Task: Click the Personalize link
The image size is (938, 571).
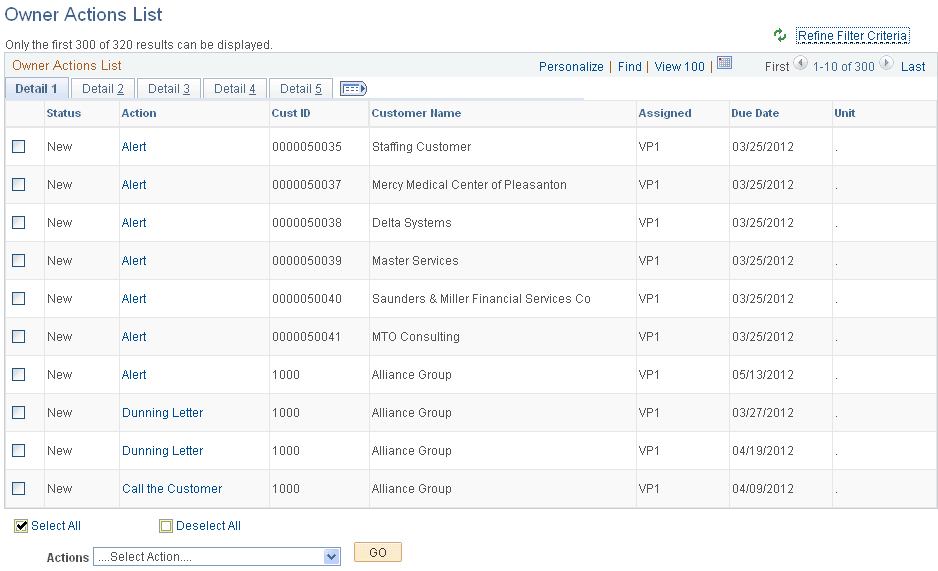Action: click(571, 66)
